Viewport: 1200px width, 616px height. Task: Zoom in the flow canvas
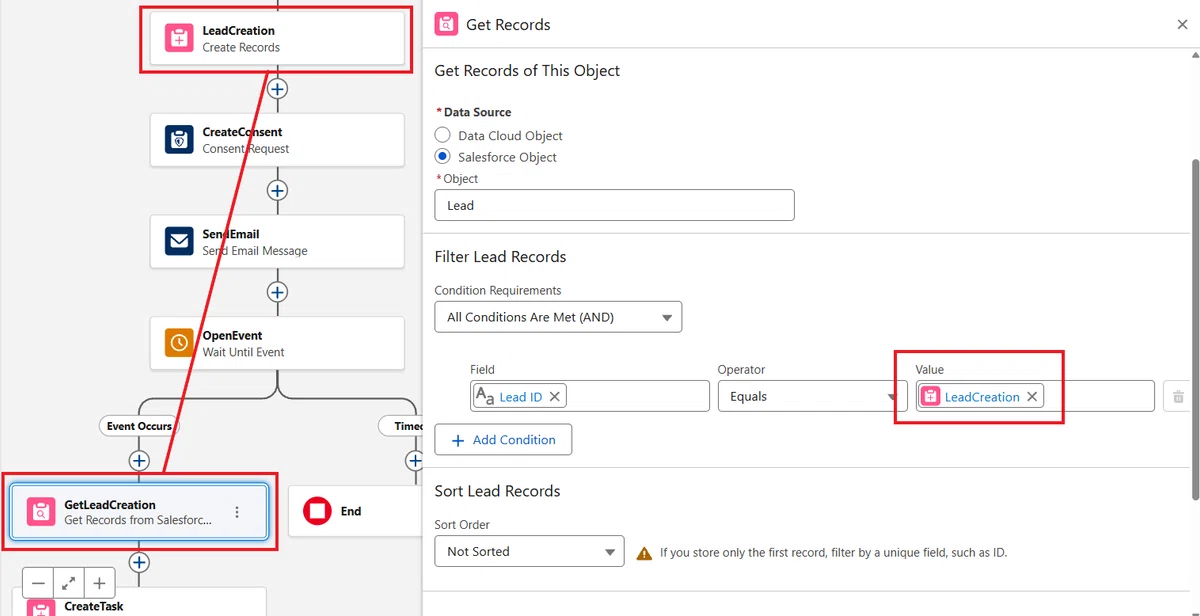[100, 583]
